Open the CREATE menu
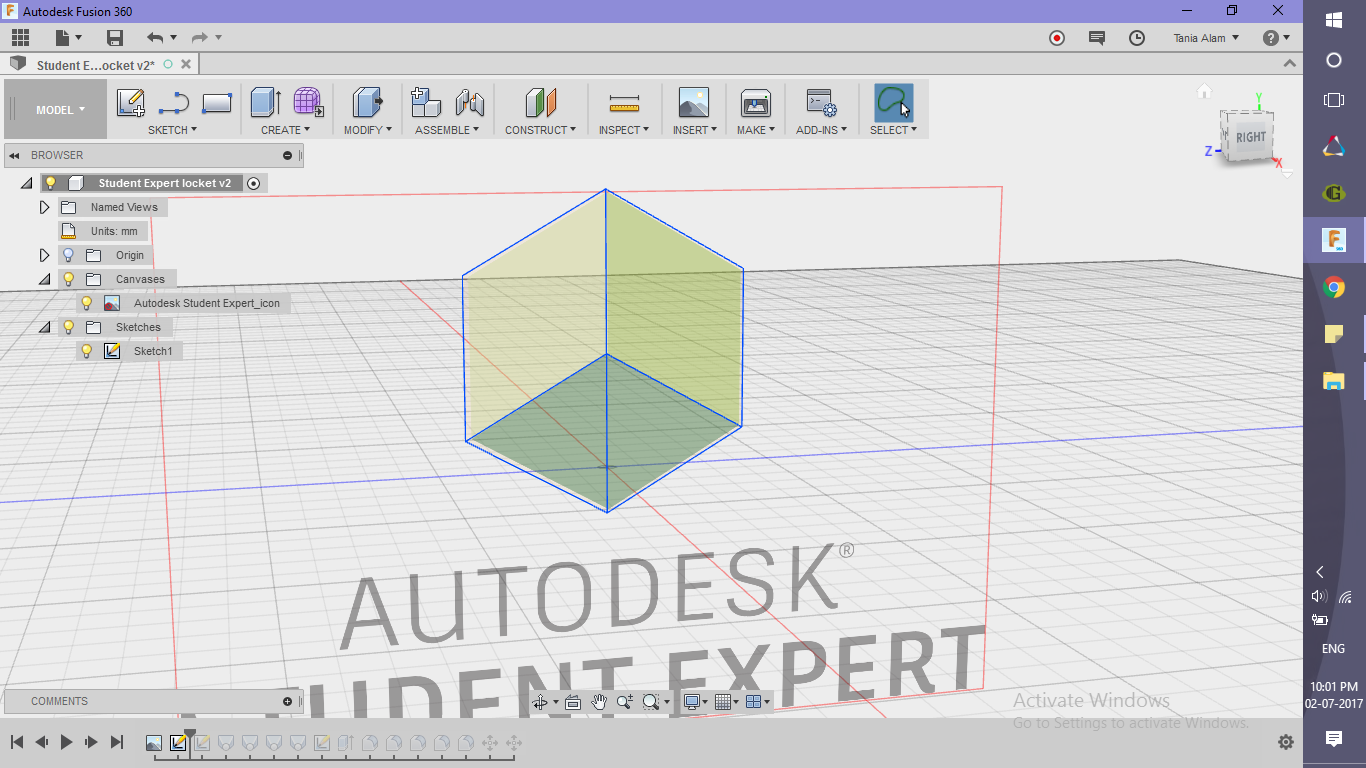The image size is (1366, 768). 285,130
